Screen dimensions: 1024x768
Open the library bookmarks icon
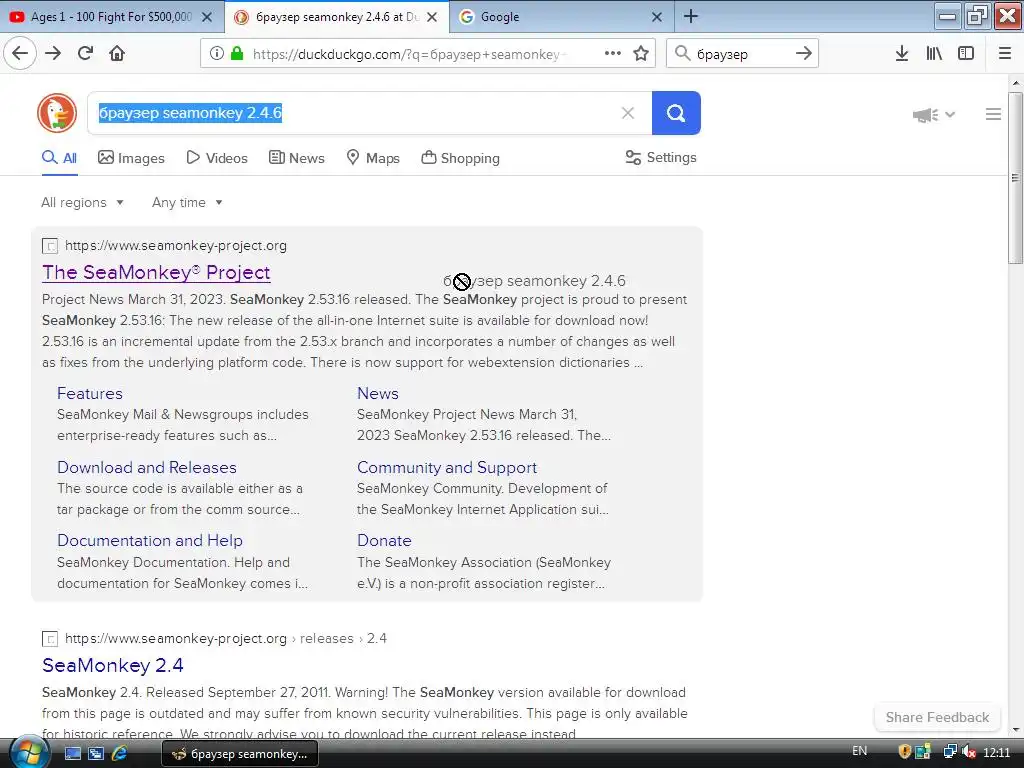click(934, 54)
